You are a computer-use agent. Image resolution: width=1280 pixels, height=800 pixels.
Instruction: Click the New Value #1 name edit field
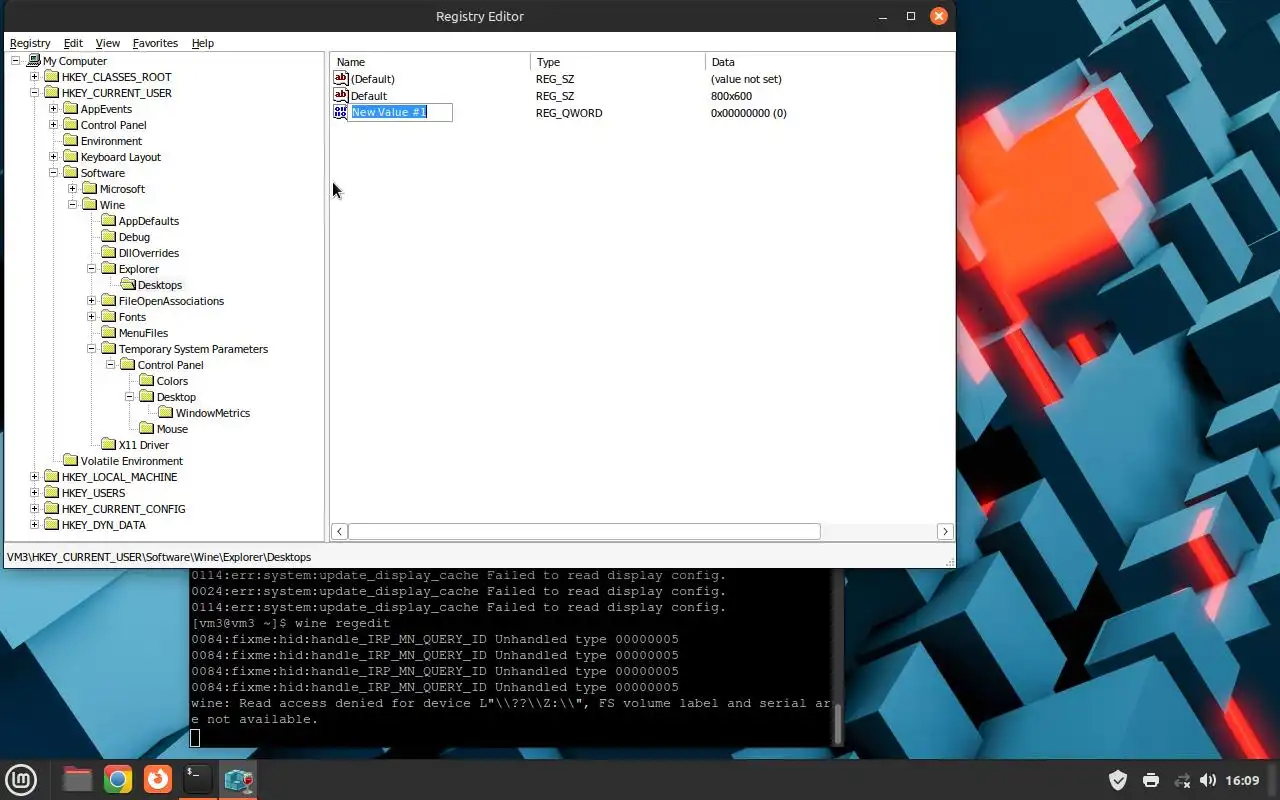401,112
